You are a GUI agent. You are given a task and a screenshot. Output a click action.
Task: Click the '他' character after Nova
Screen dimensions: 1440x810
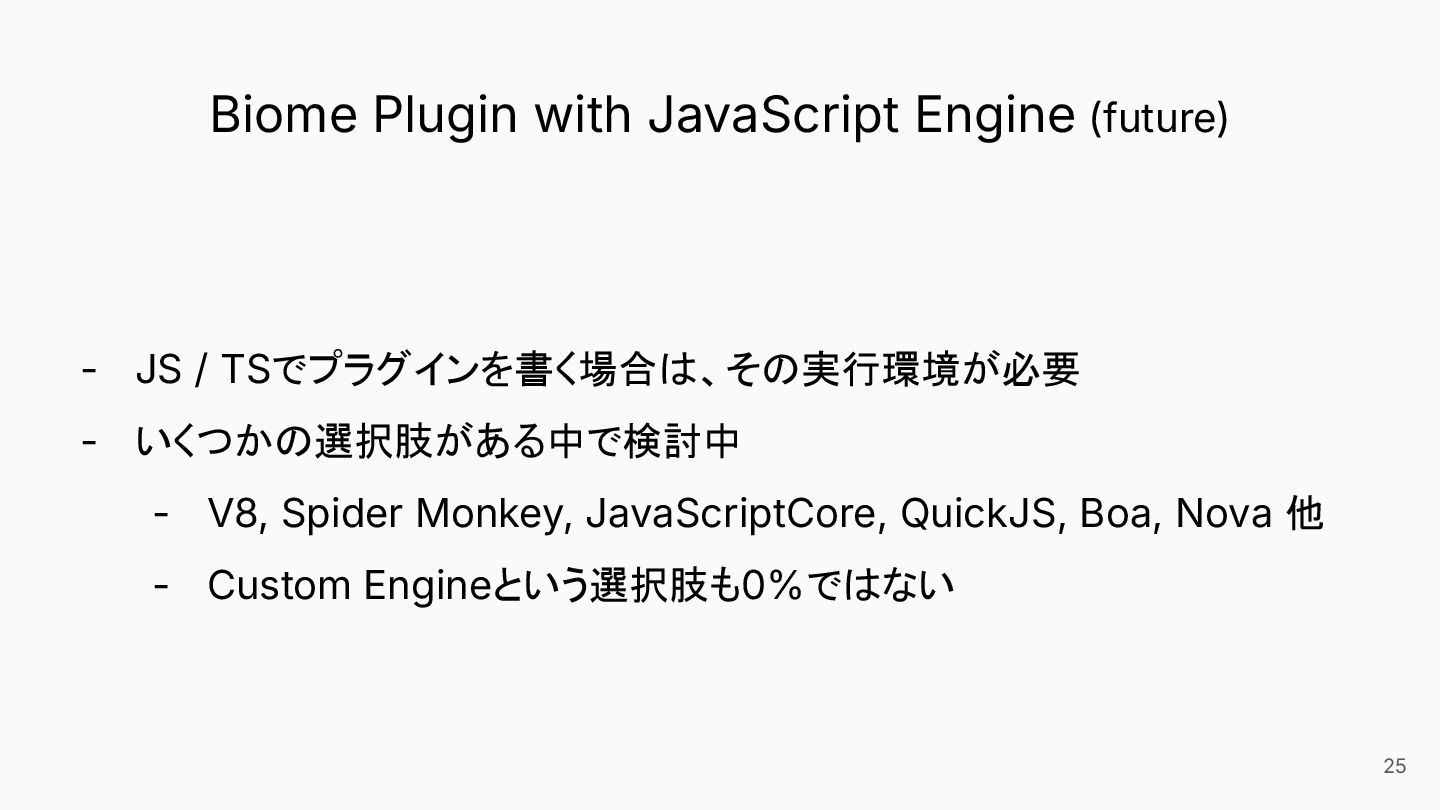[1305, 514]
